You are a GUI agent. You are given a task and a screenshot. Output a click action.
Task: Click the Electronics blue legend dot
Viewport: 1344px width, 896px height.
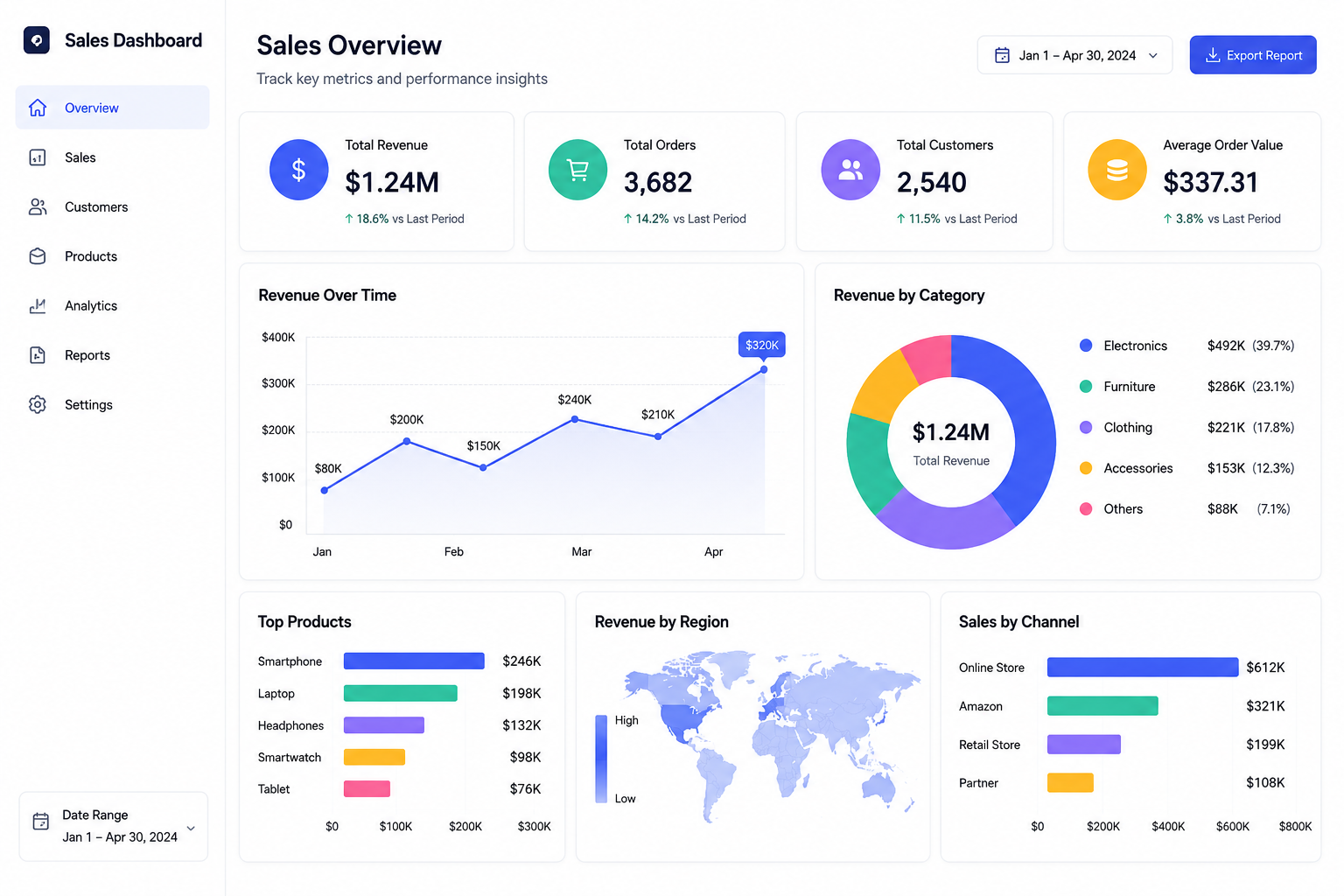(1086, 346)
